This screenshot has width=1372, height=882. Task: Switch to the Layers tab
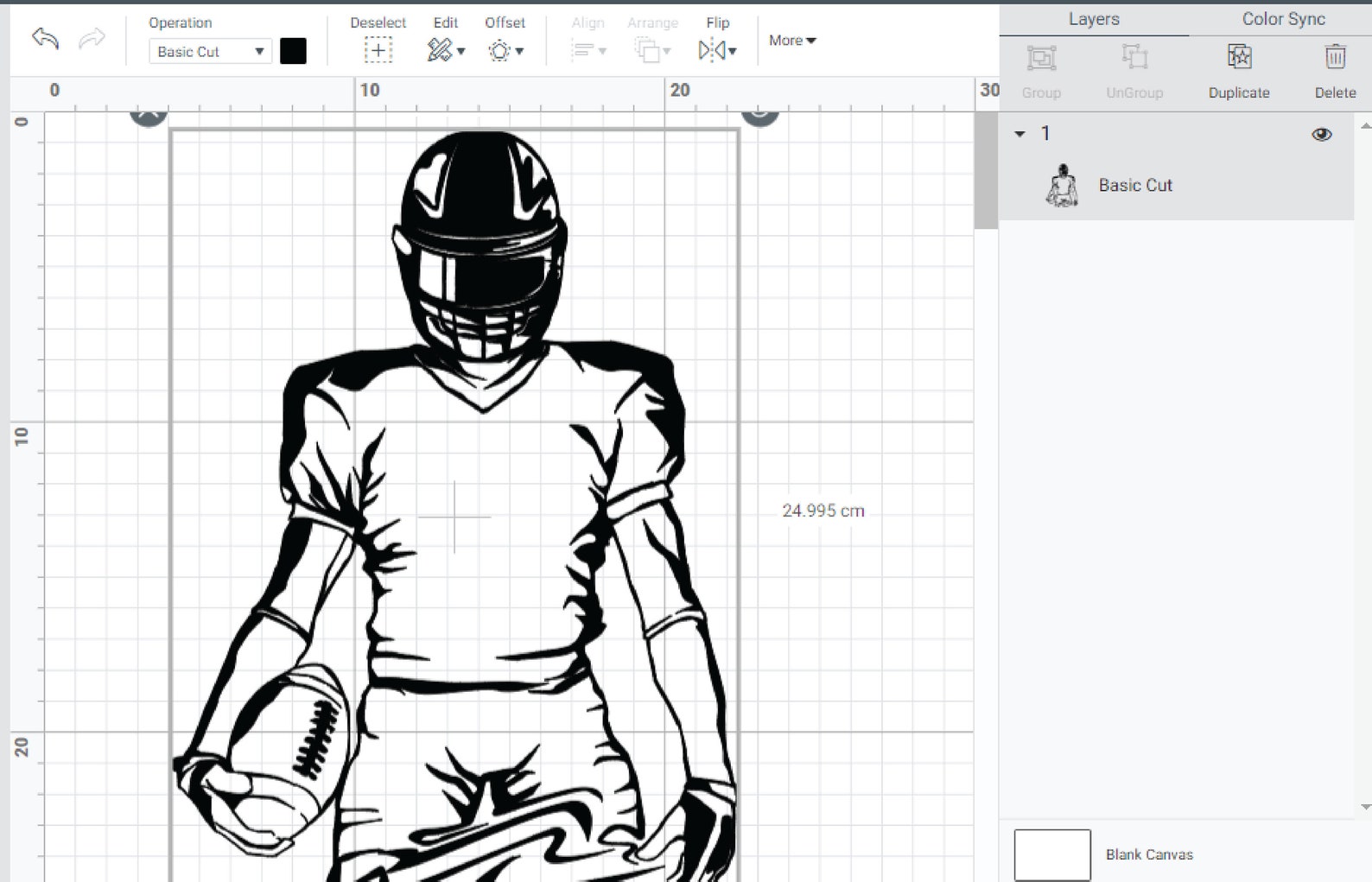click(x=1094, y=19)
